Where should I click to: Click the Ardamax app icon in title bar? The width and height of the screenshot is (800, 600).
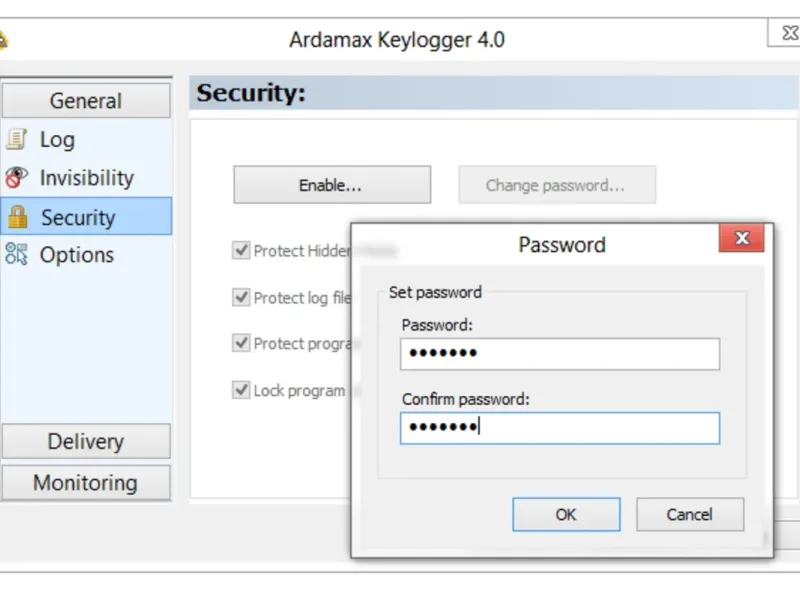click(x=3, y=40)
